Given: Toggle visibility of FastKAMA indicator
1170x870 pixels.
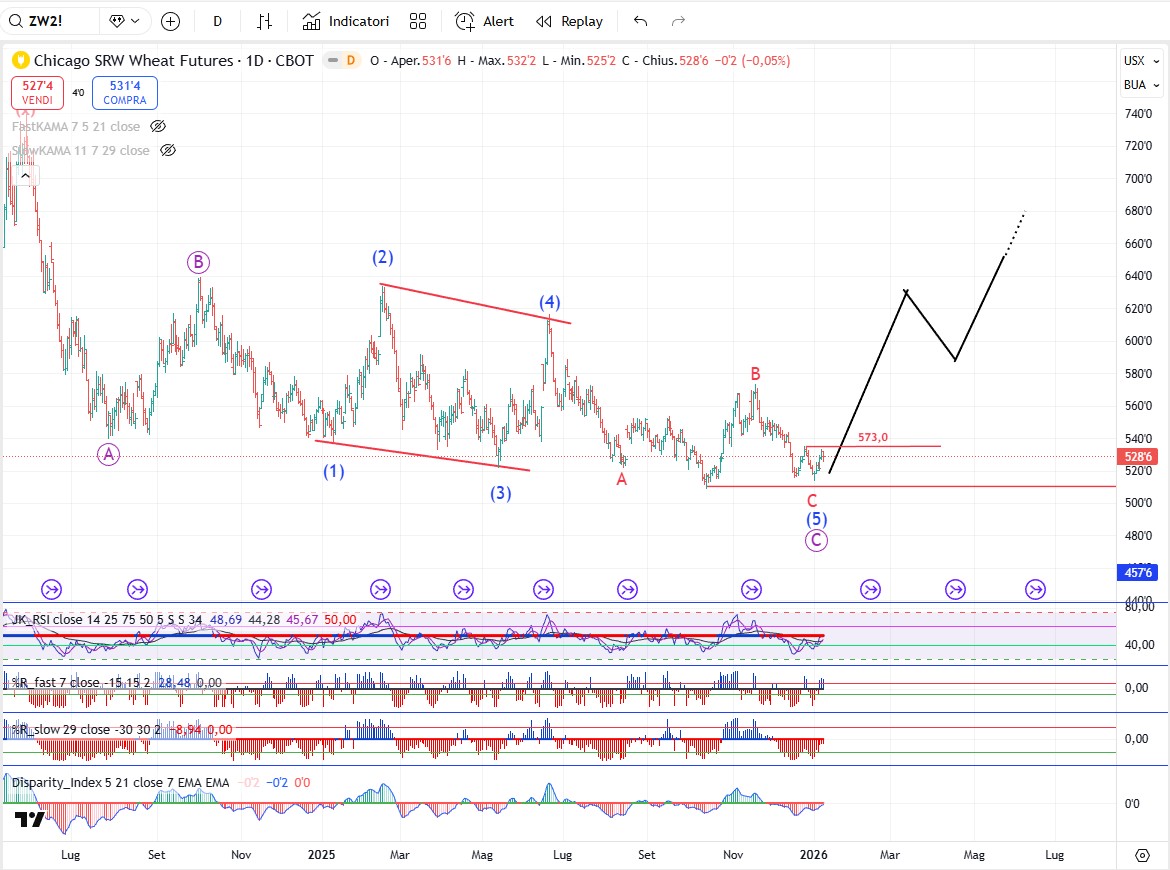Looking at the screenshot, I should click(157, 127).
